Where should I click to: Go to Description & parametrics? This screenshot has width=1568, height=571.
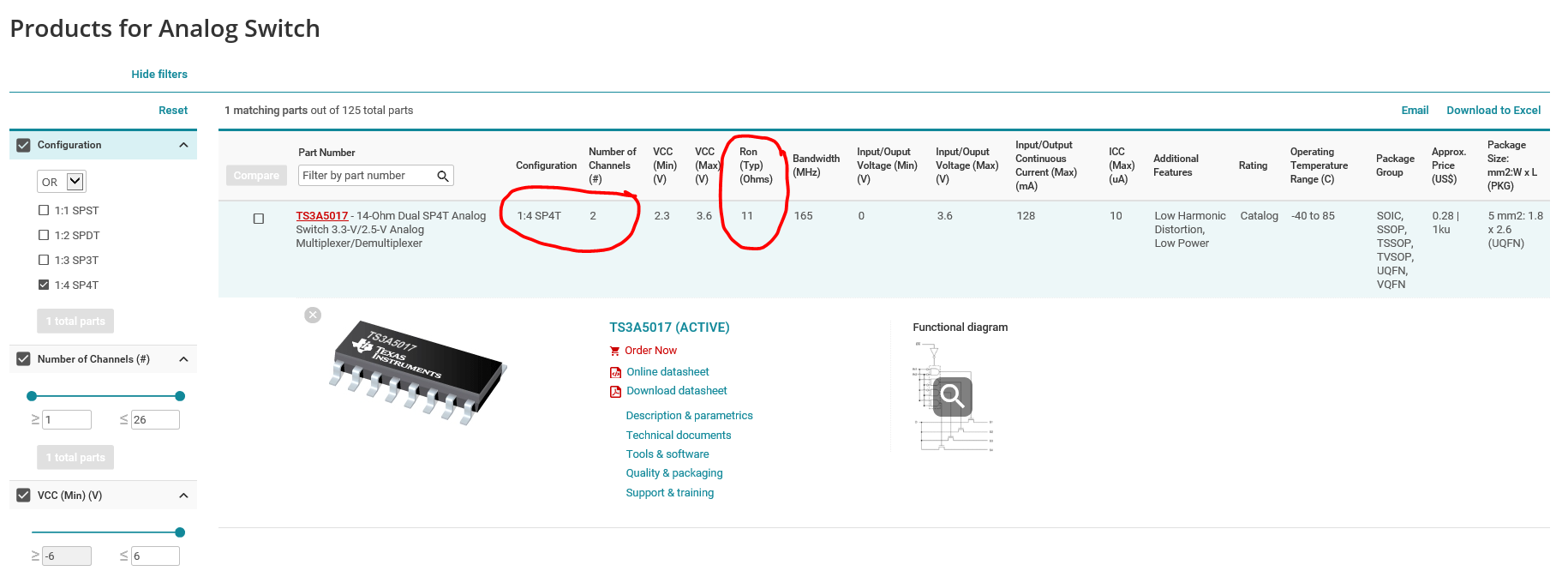[689, 416]
